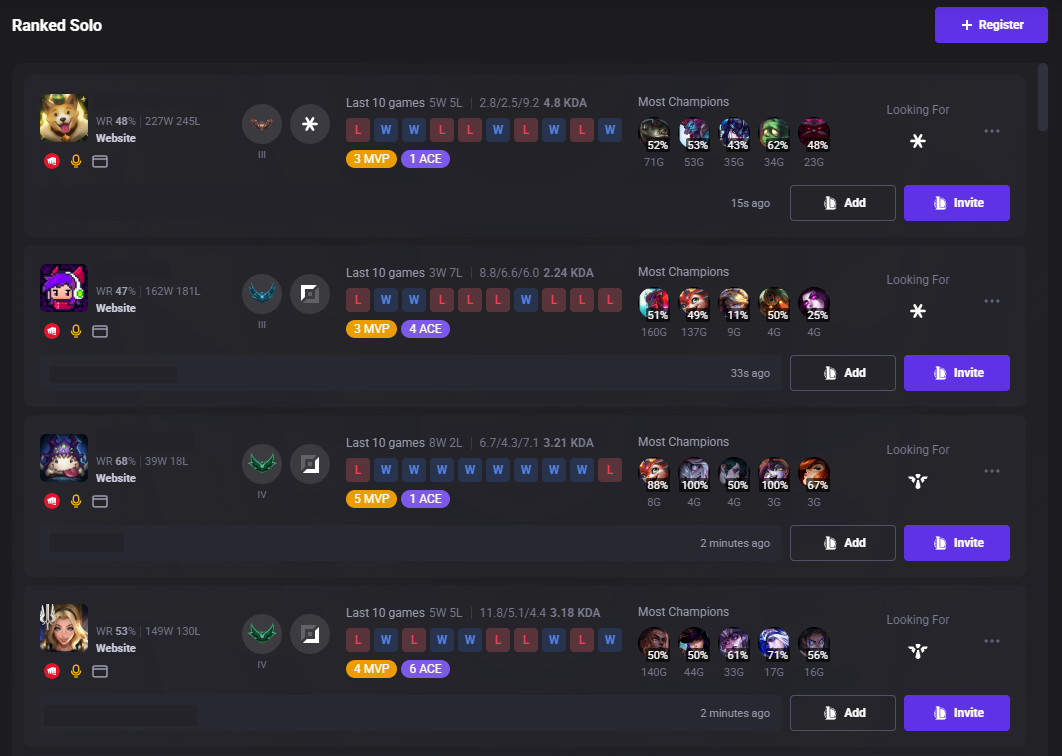Click the top champion with 88% winrate
Viewport: 1062px width, 756px height.
click(654, 474)
